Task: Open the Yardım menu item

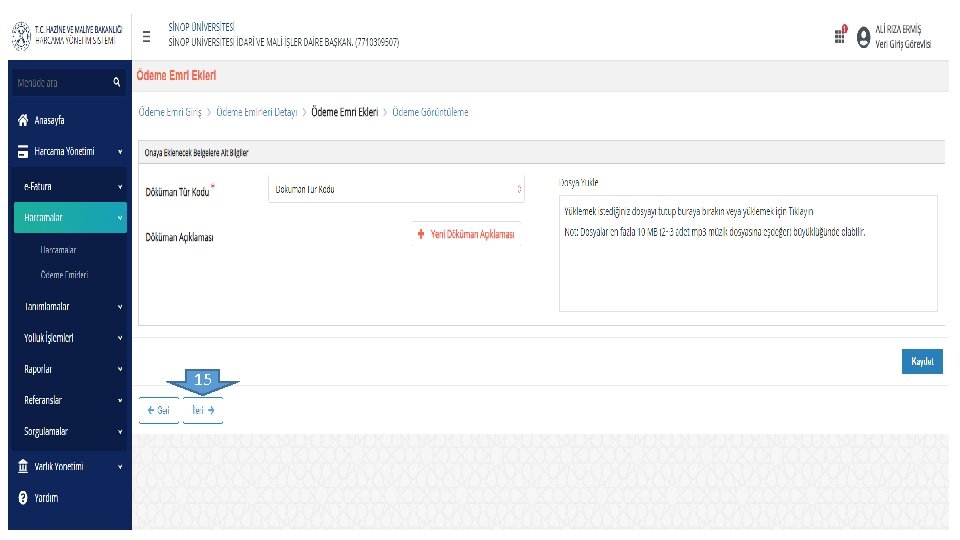Action: click(46, 498)
